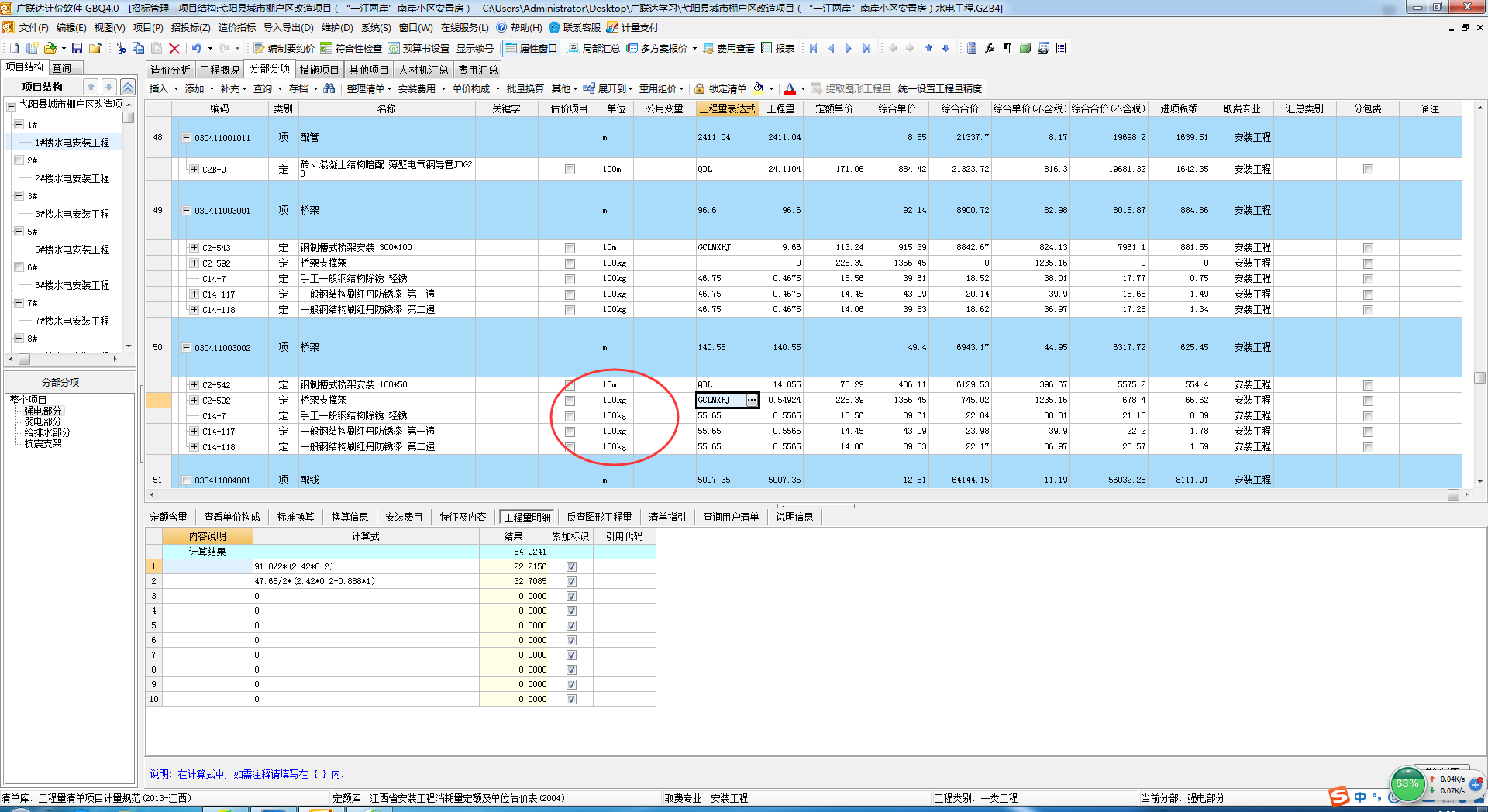The image size is (1488, 812).
Task: Click the New file icon
Action: 14,48
